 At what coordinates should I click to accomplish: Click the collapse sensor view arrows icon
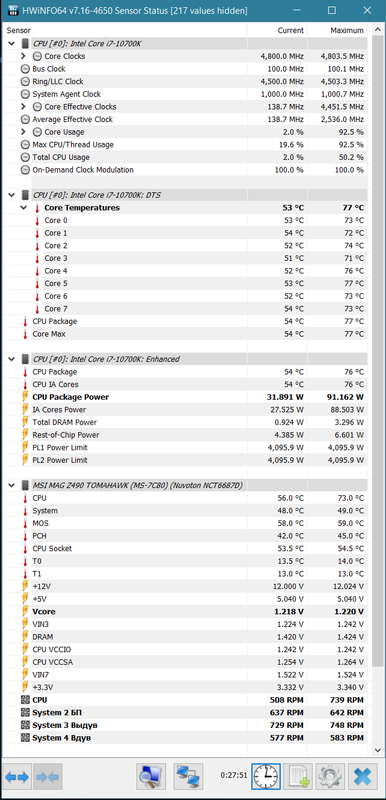point(48,777)
